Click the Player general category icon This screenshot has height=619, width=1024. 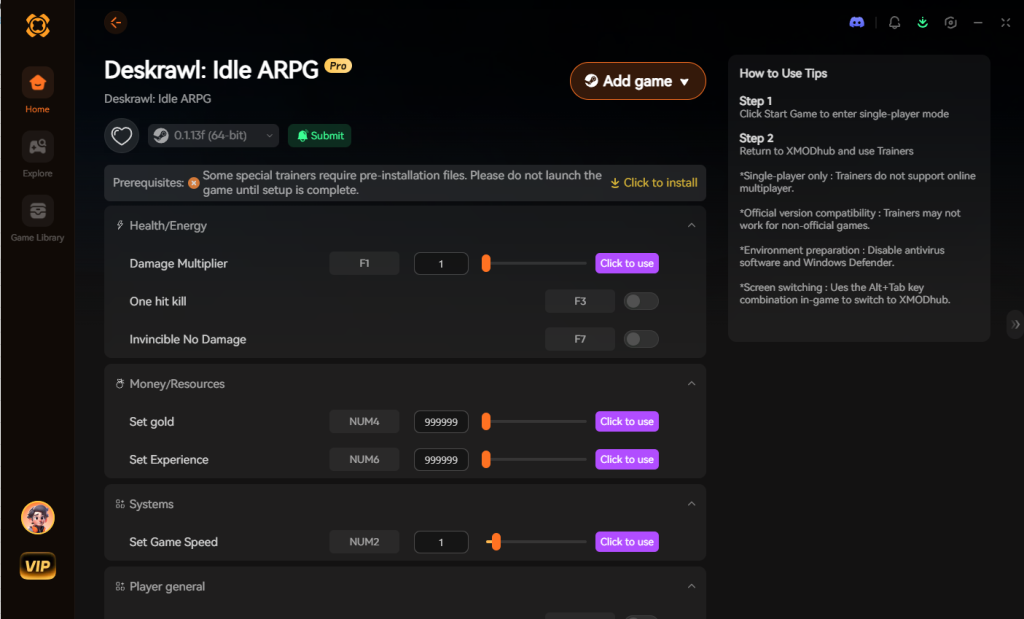[x=120, y=586]
